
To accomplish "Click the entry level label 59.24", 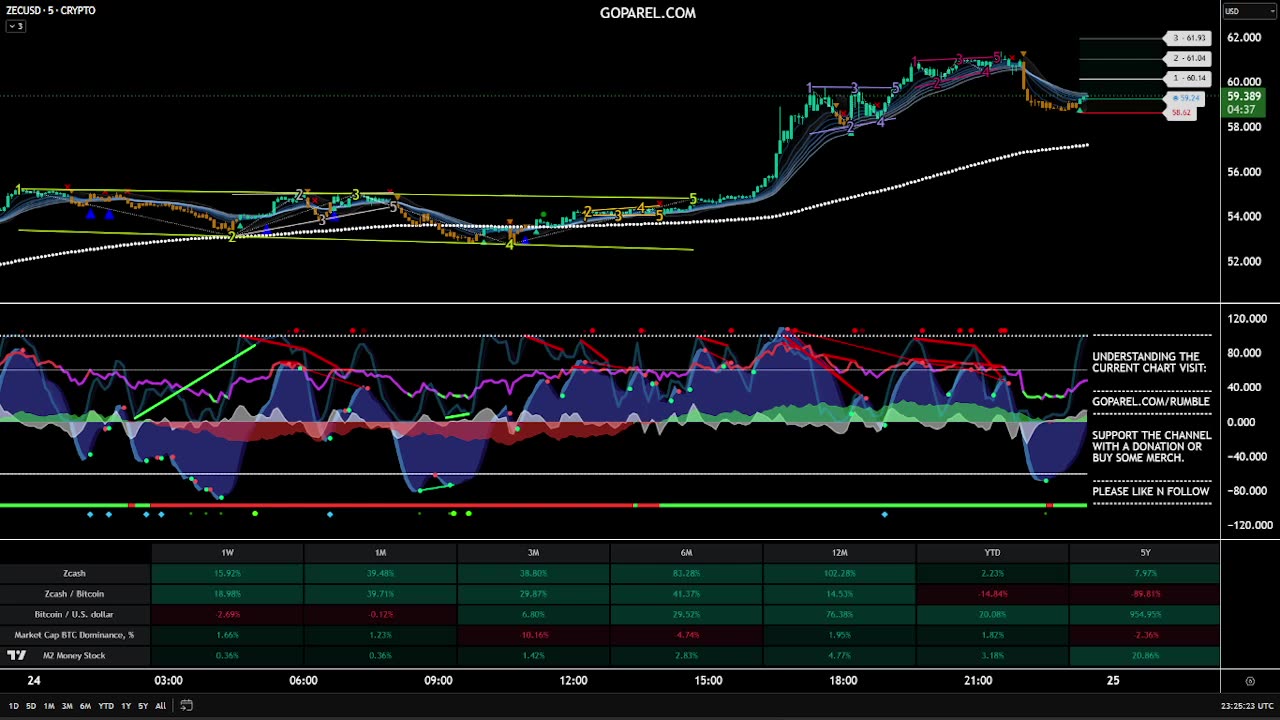I will [1186, 99].
